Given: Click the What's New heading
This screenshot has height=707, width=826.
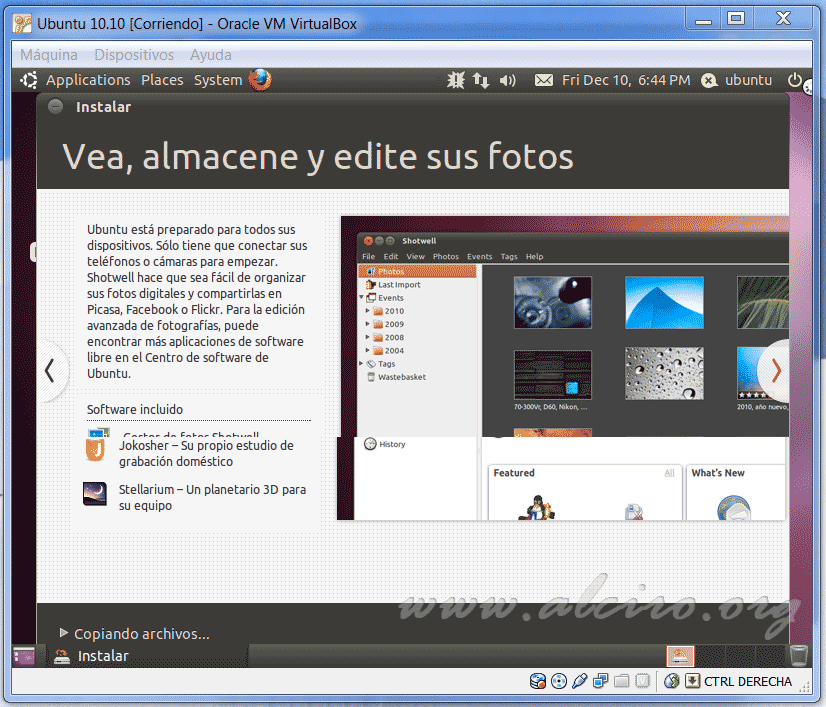Looking at the screenshot, I should (717, 473).
